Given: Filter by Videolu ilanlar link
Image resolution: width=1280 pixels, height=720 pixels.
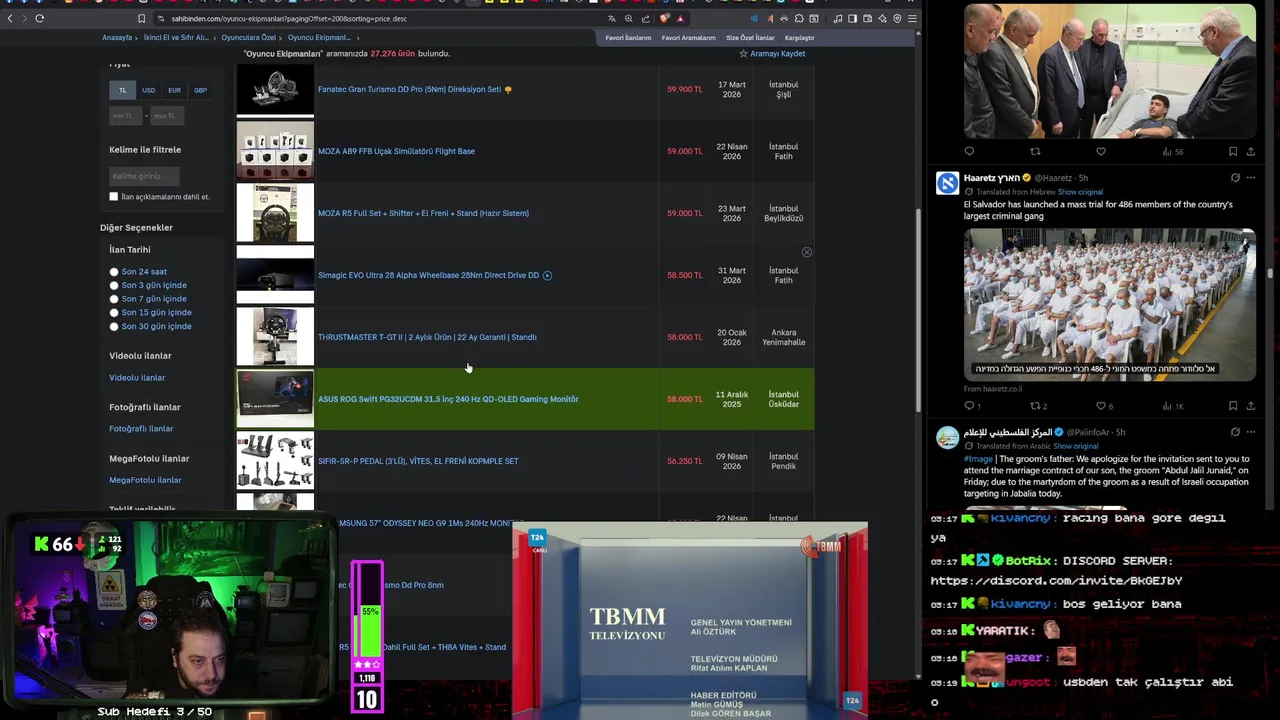Looking at the screenshot, I should pos(137,377).
